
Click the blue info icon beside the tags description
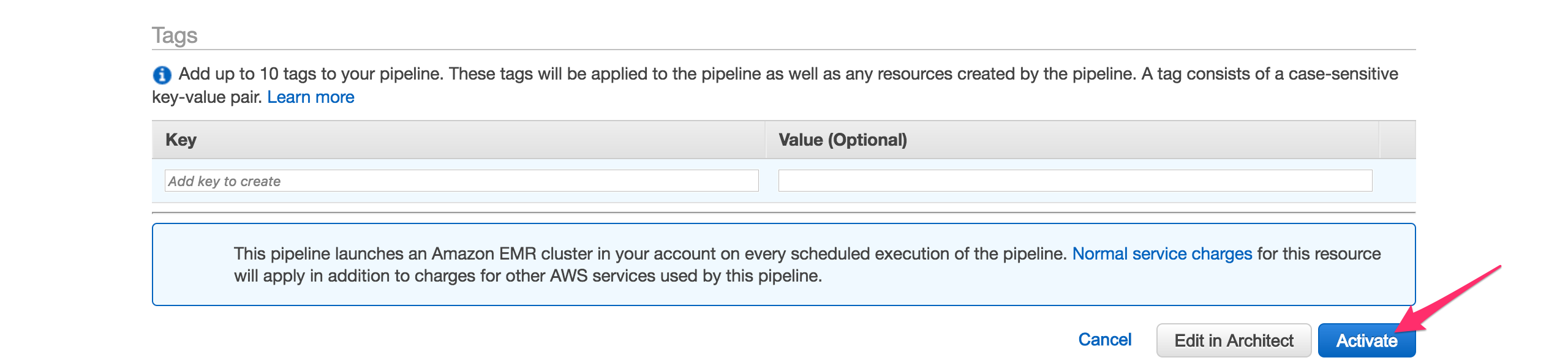(x=162, y=75)
